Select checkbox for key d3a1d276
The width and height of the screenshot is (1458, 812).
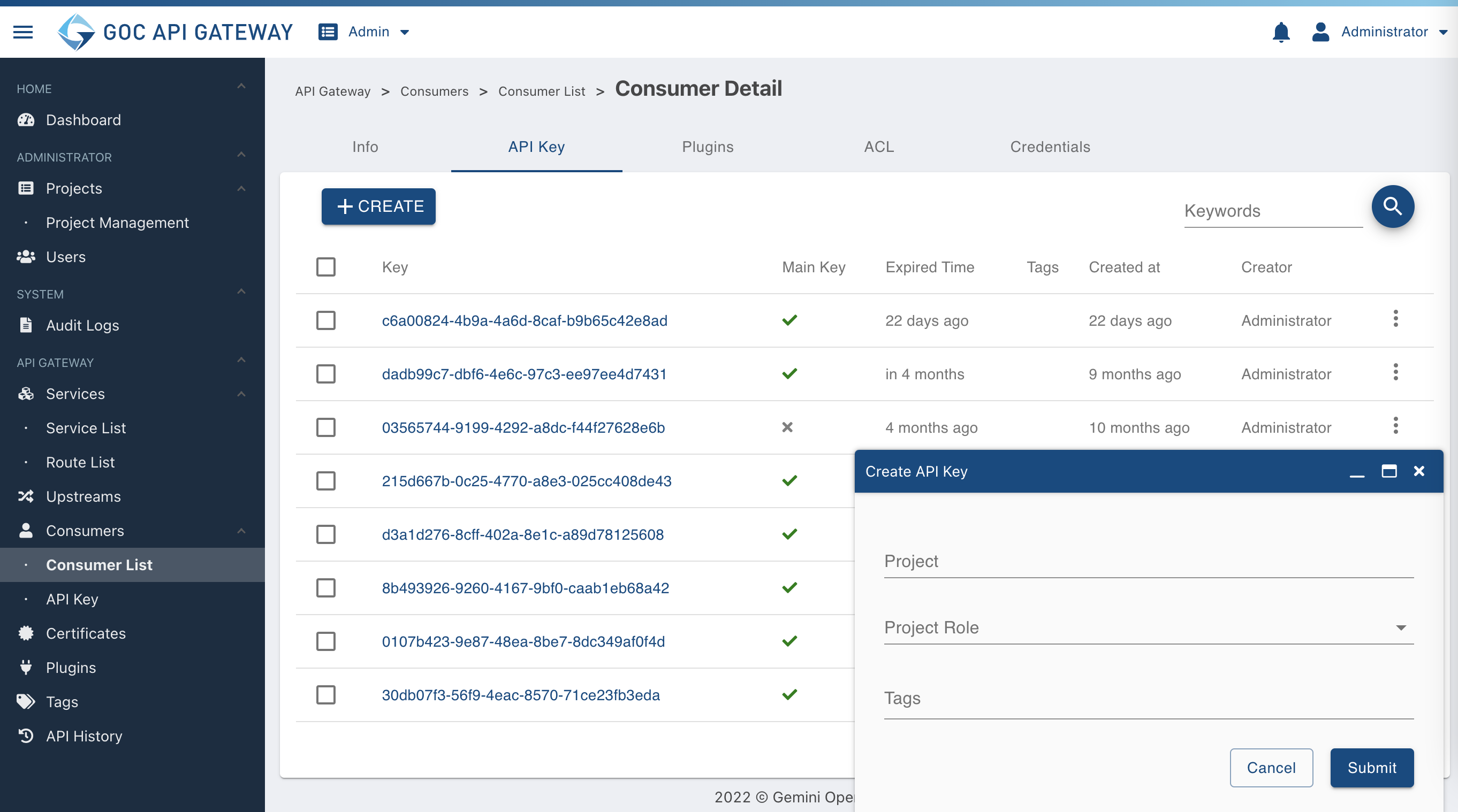325,534
